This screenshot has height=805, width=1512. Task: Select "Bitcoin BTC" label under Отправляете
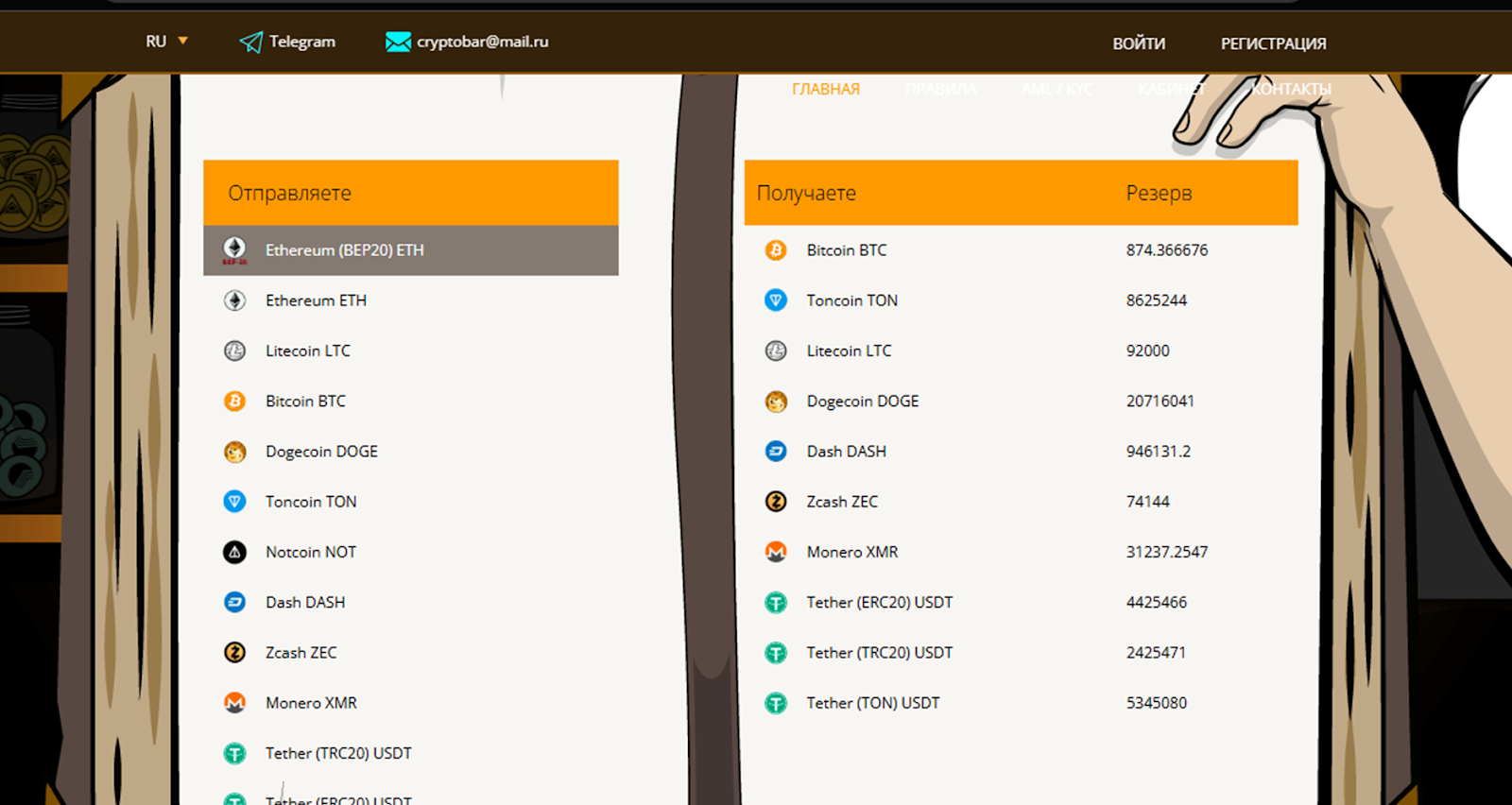point(305,401)
